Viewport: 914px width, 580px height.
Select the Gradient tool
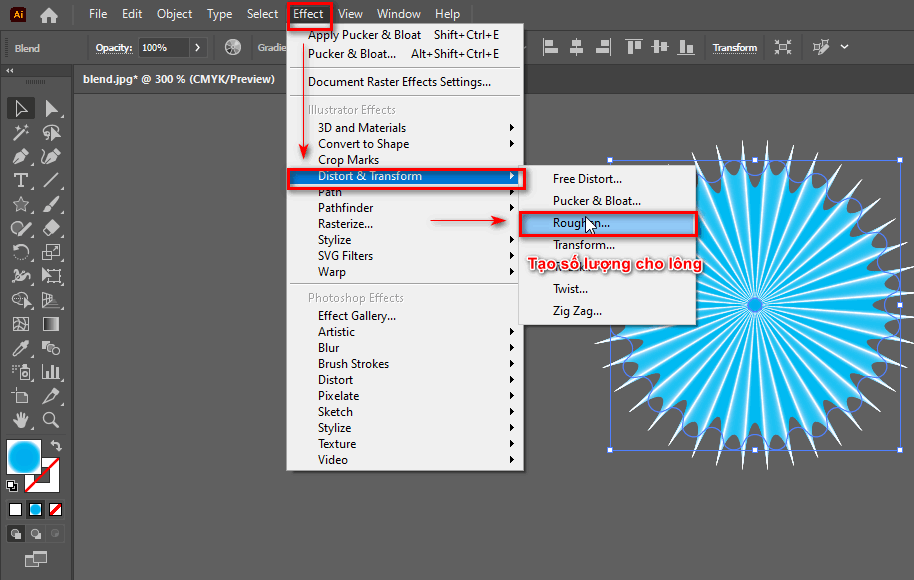[x=51, y=324]
